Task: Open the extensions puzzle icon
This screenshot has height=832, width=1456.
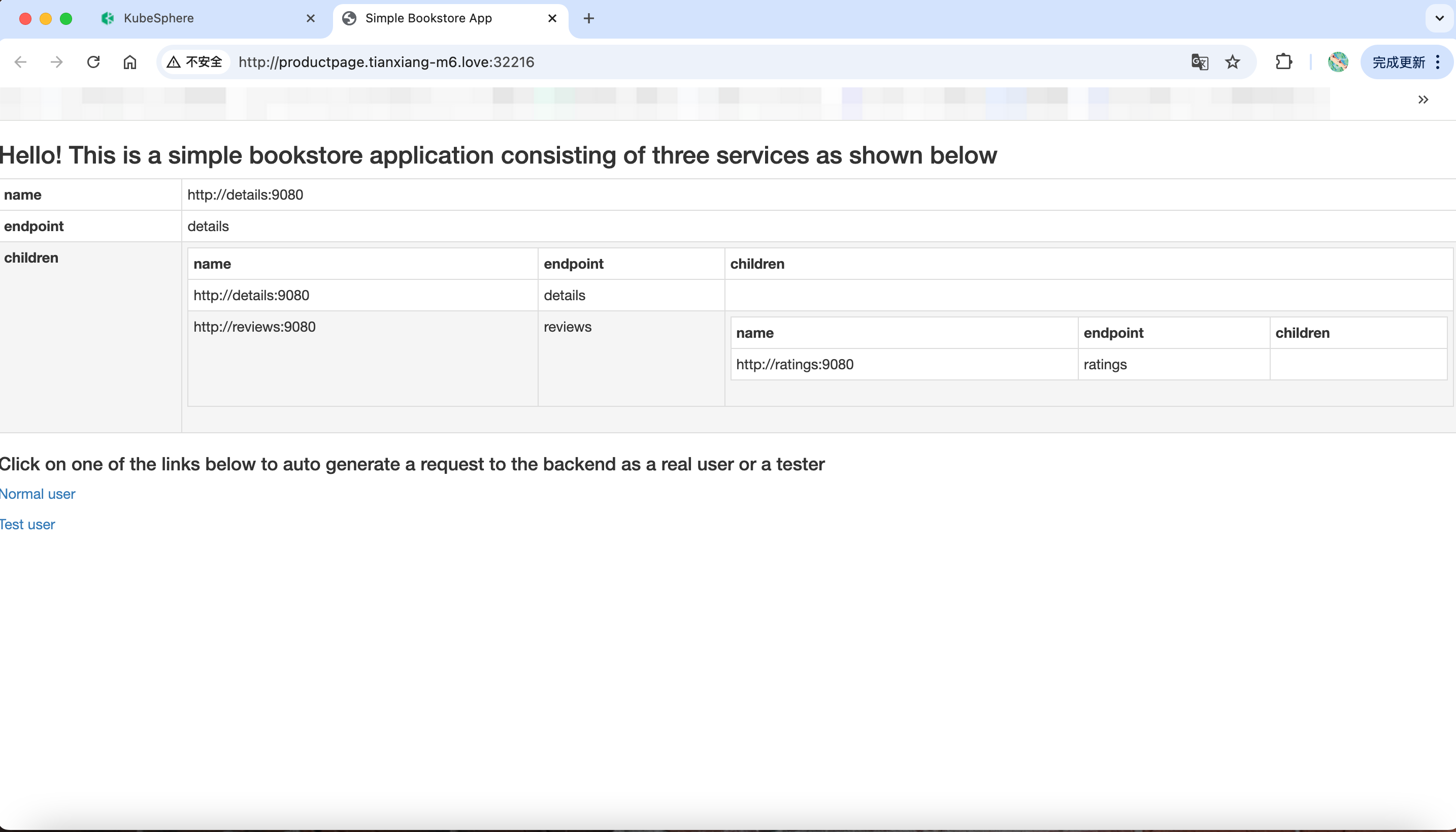Action: pos(1283,62)
